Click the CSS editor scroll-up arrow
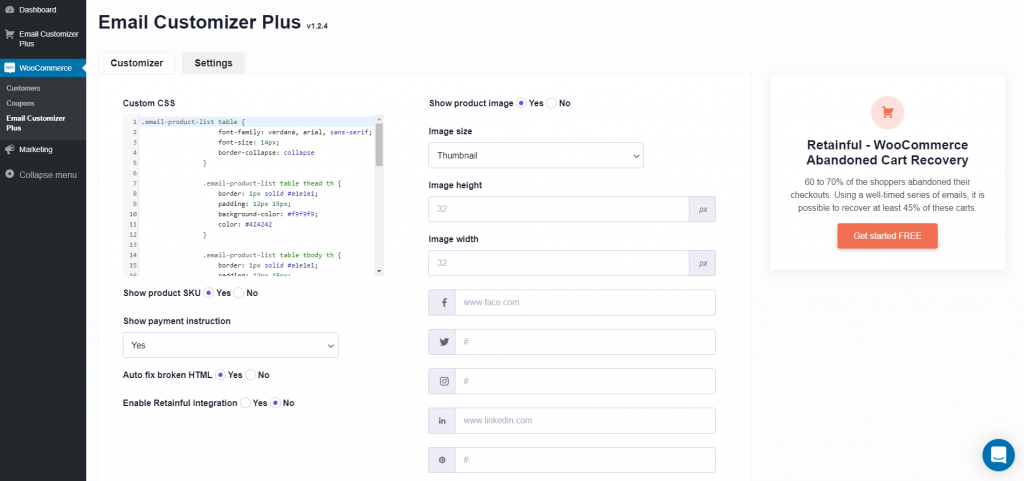The width and height of the screenshot is (1024, 481). tap(379, 119)
